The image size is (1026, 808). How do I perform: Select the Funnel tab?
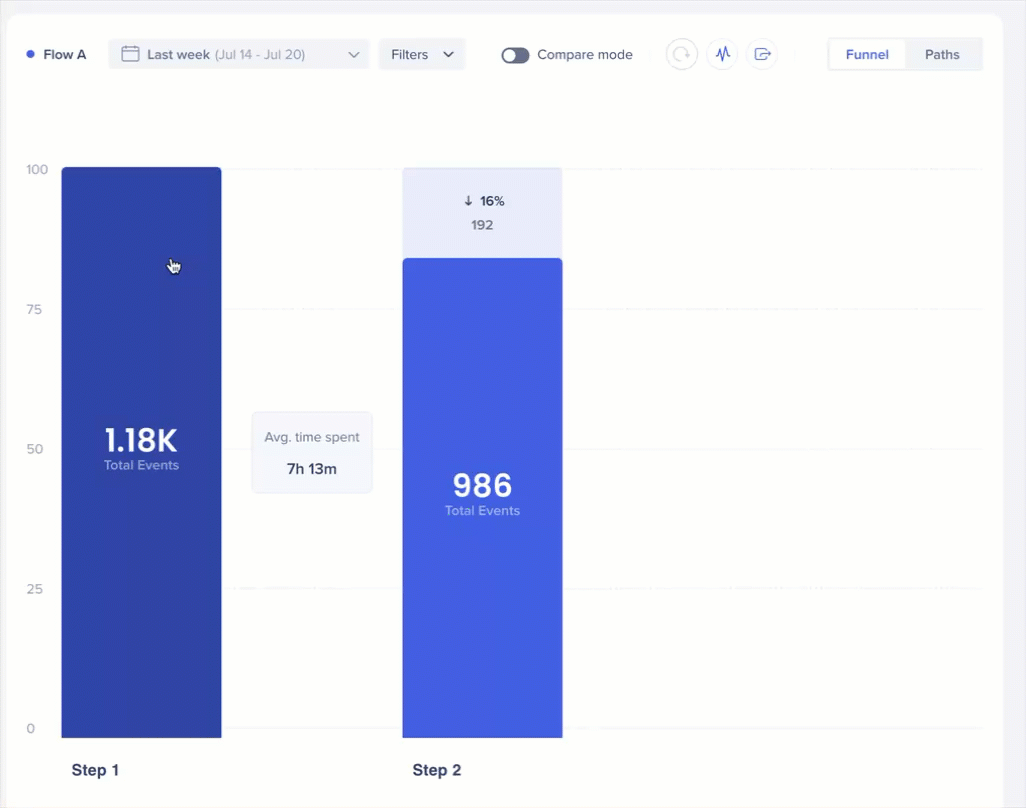tap(867, 54)
